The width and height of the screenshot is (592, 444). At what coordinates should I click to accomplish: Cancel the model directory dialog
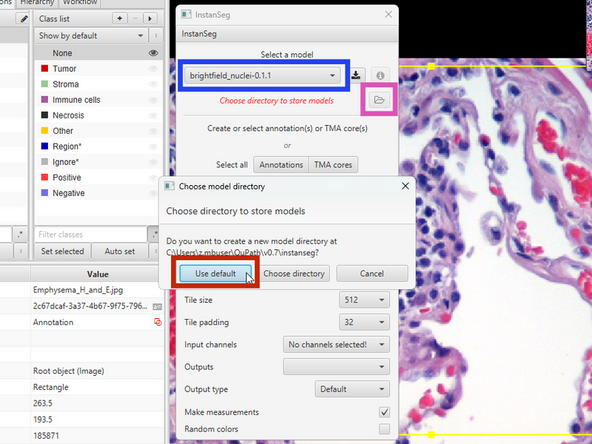tap(372, 273)
